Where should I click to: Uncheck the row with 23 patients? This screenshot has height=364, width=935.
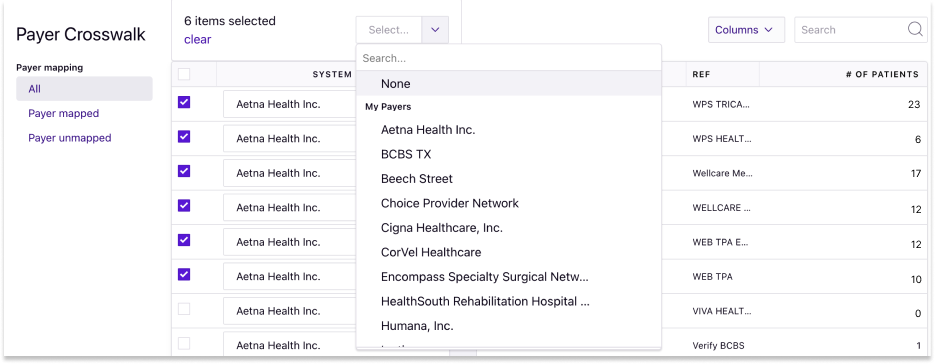(x=184, y=103)
